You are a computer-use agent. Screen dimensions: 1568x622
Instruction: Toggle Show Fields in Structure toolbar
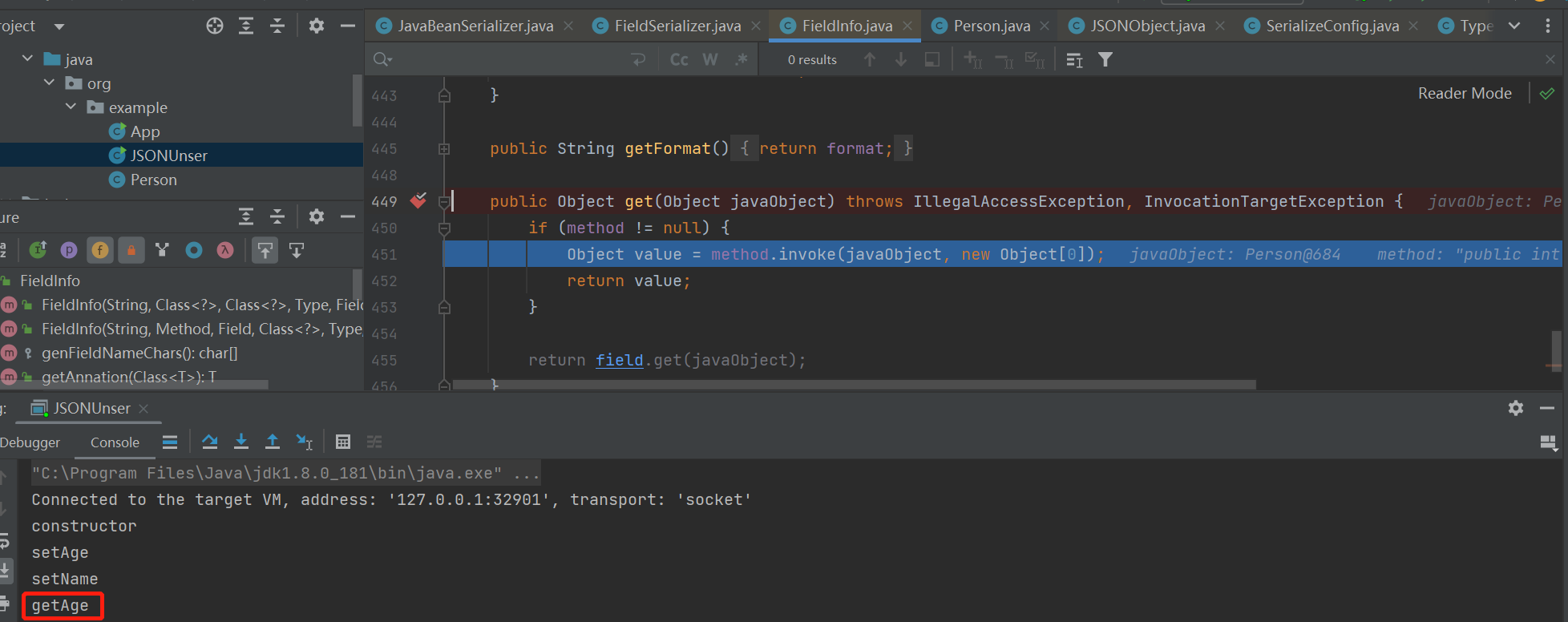(100, 250)
